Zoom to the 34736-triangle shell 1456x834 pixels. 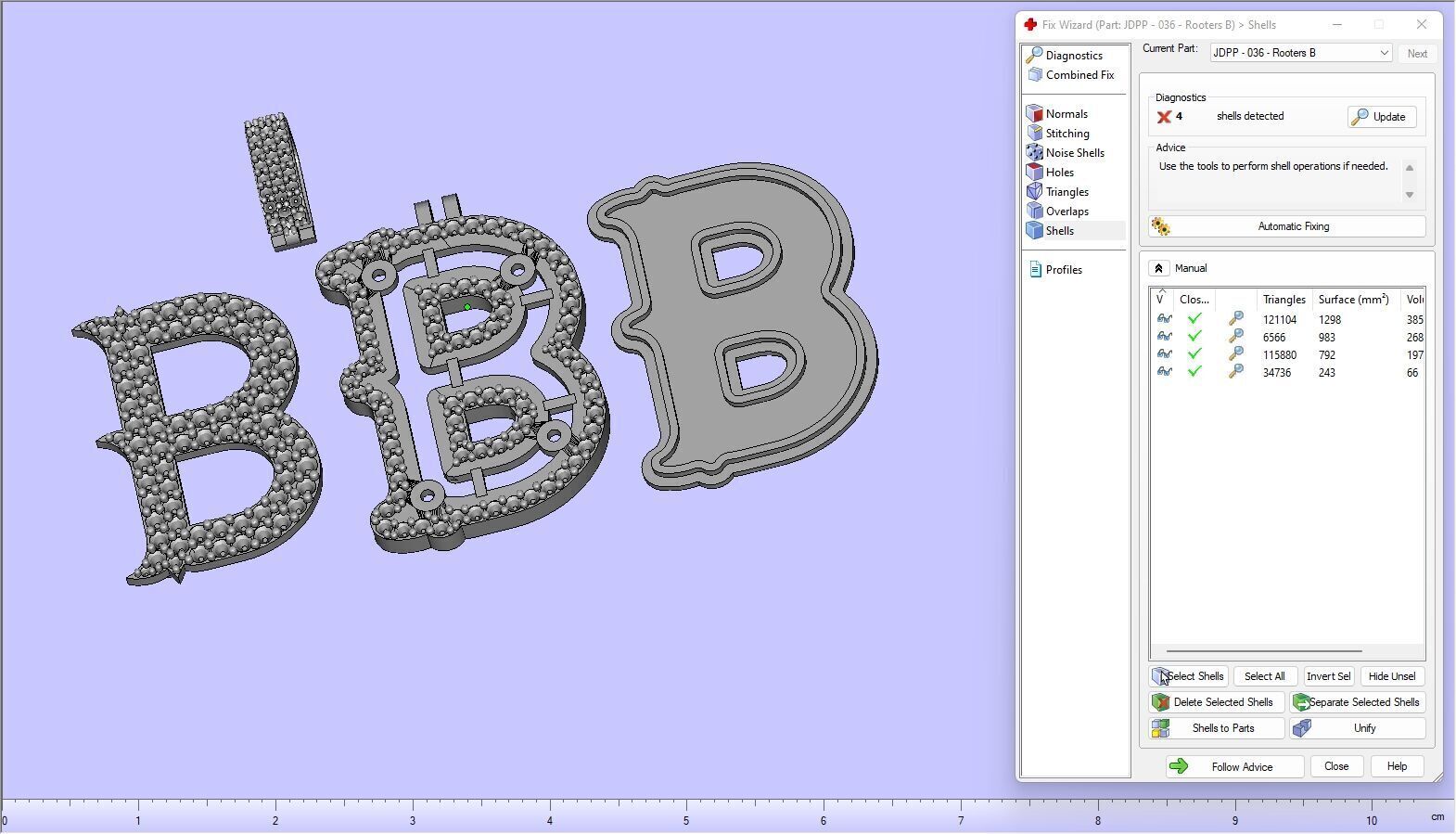coord(1235,372)
